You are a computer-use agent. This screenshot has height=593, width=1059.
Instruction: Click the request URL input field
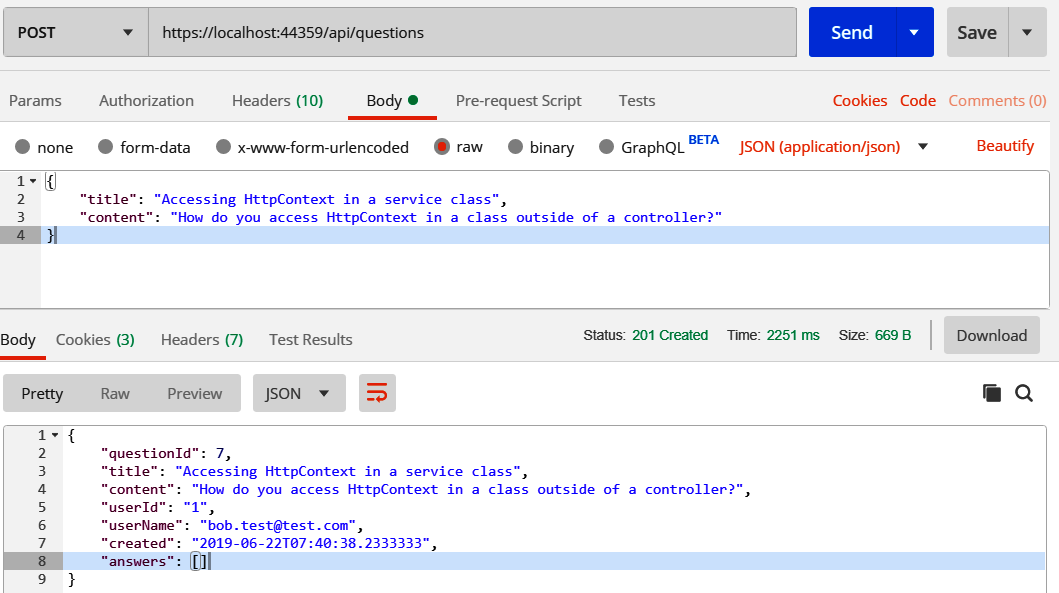pyautogui.click(x=472, y=32)
